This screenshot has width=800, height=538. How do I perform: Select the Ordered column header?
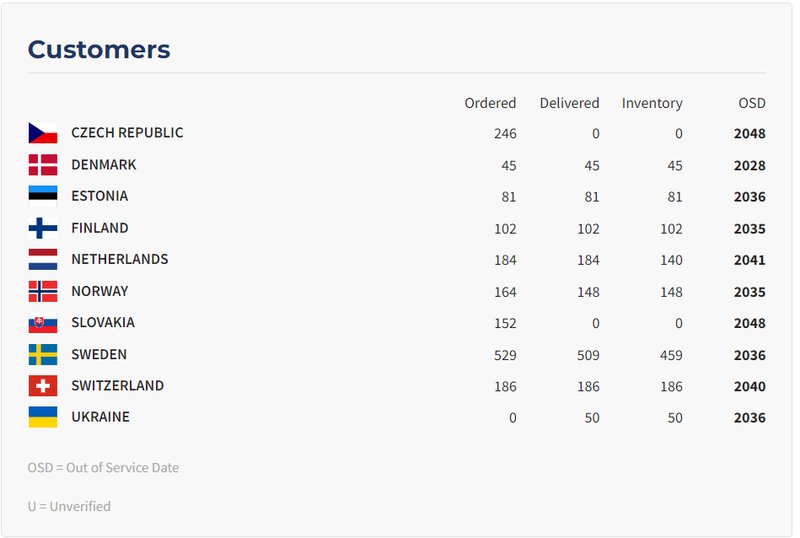pyautogui.click(x=490, y=103)
